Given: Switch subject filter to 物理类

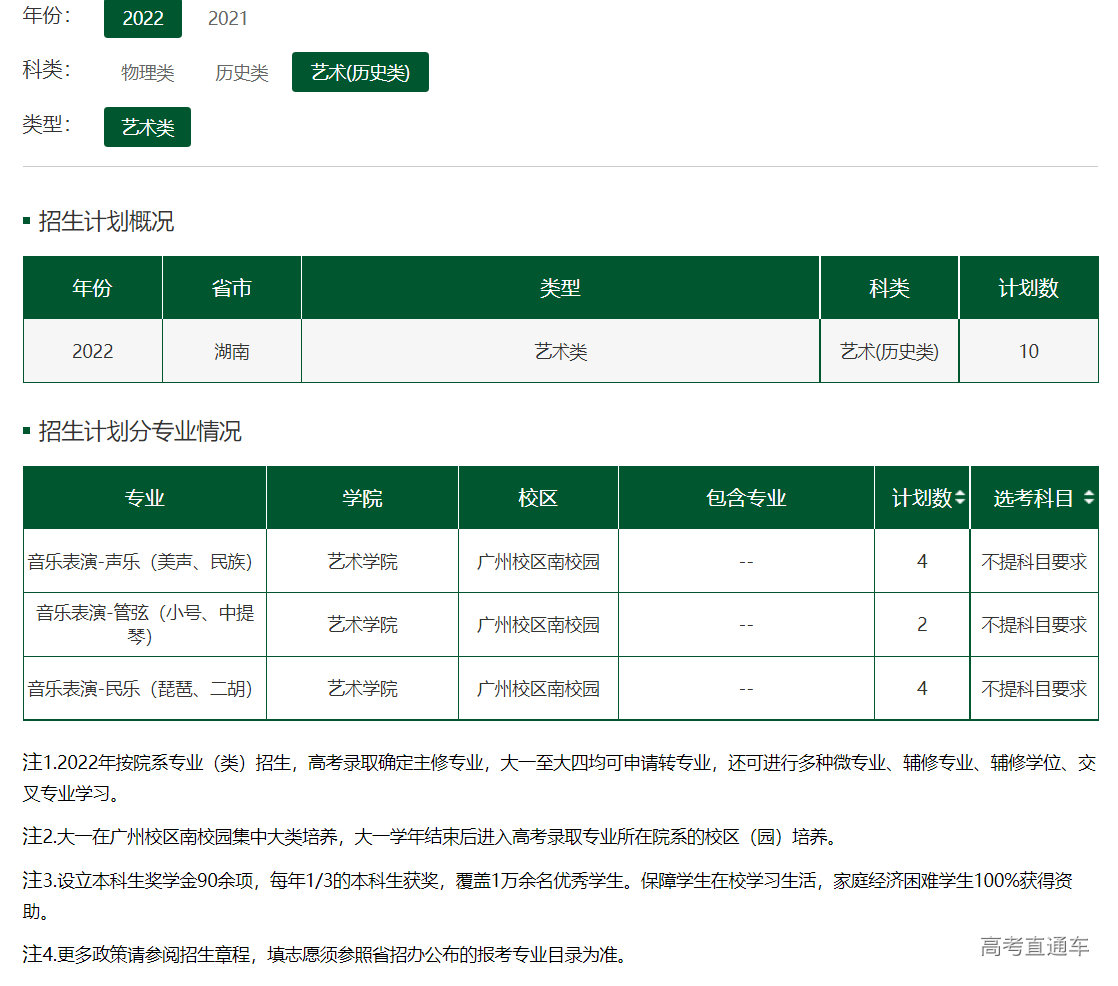Looking at the screenshot, I should [x=146, y=72].
